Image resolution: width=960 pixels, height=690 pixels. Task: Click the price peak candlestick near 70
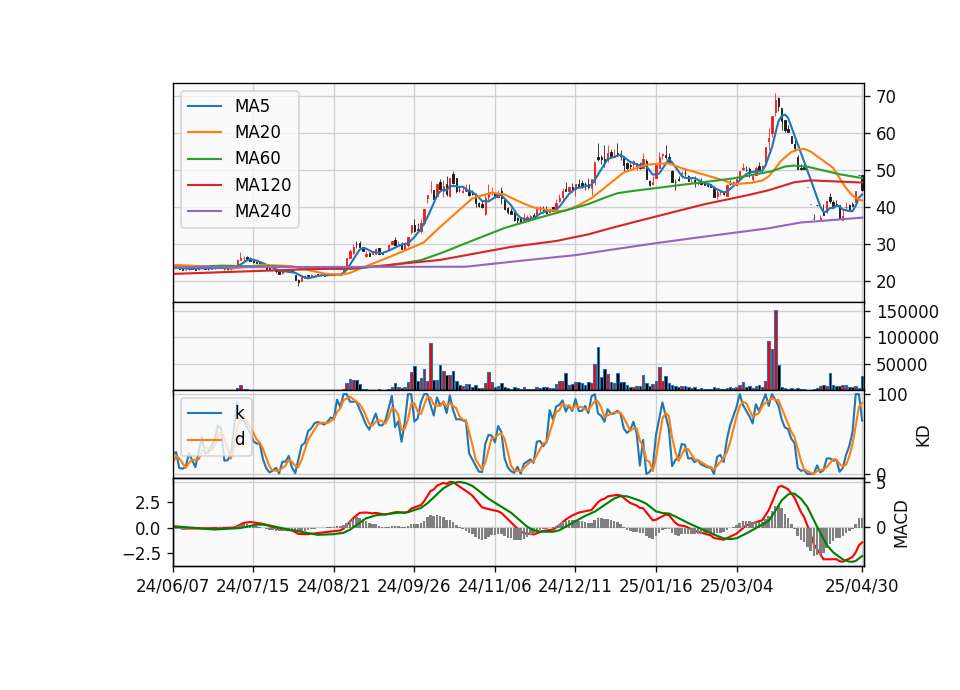click(776, 105)
